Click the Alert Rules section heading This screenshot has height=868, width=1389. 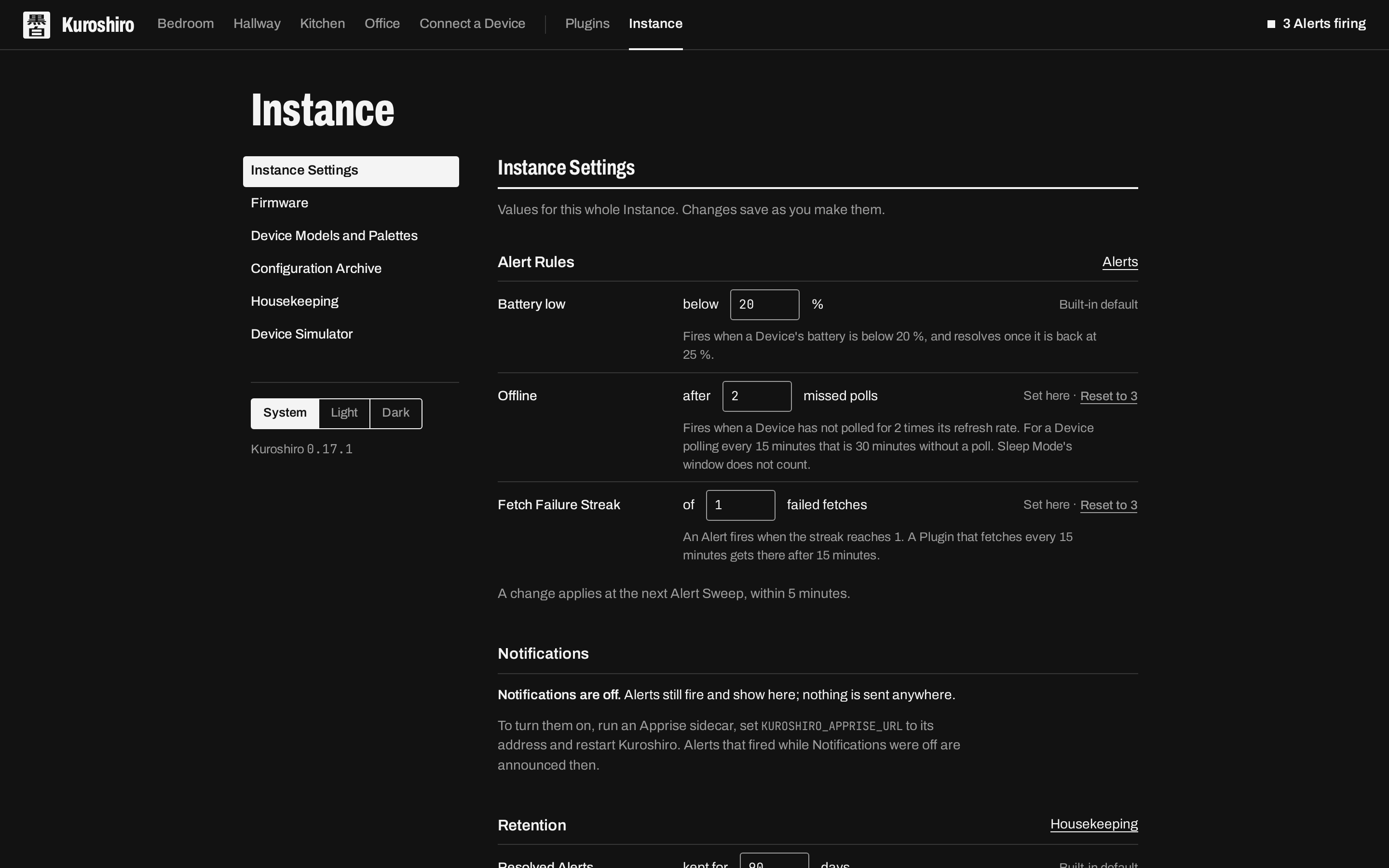(x=535, y=262)
